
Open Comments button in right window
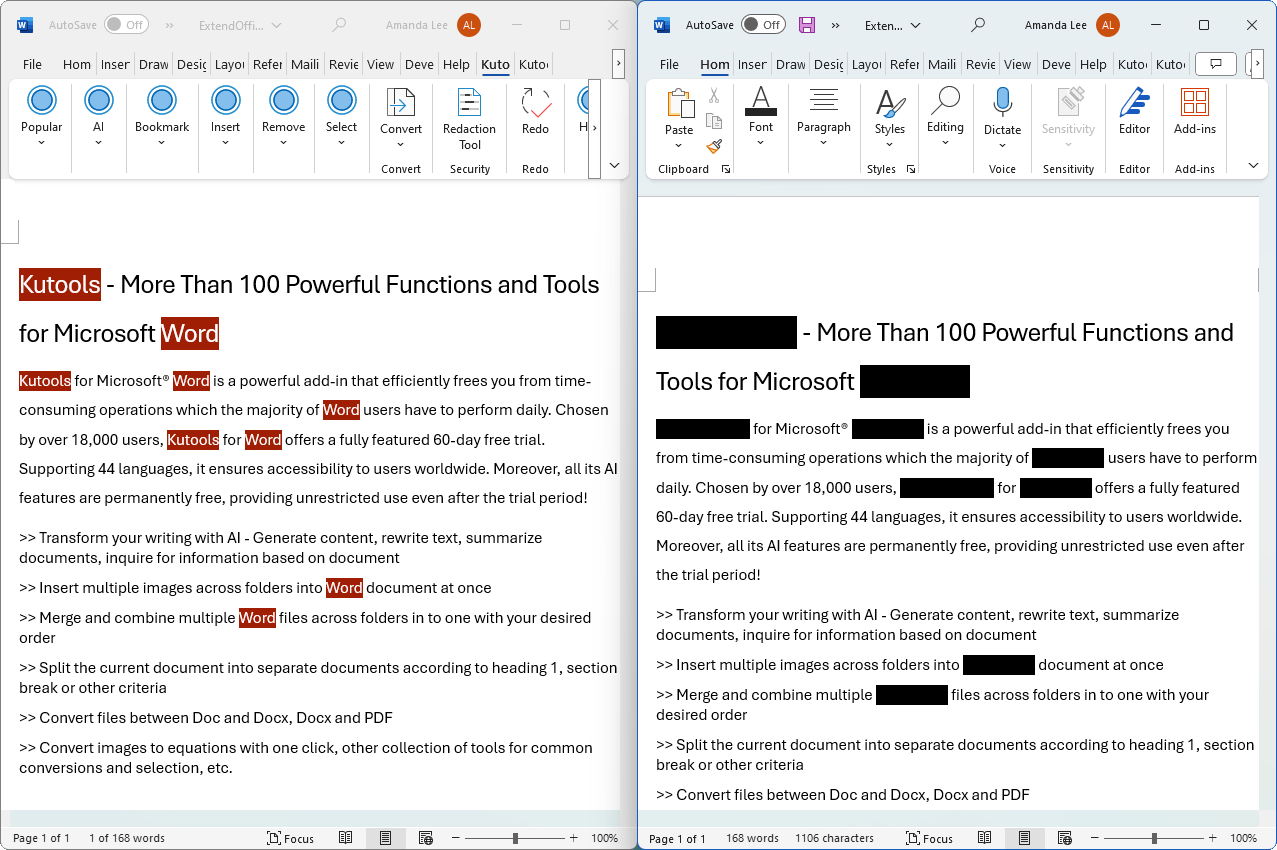coord(1216,64)
